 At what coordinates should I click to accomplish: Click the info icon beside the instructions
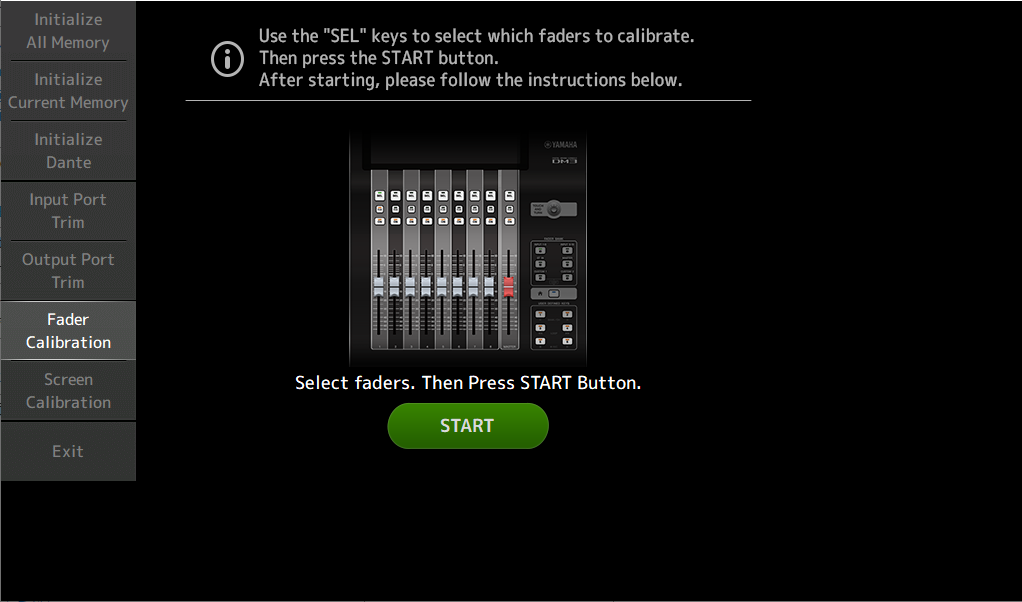pos(227,59)
